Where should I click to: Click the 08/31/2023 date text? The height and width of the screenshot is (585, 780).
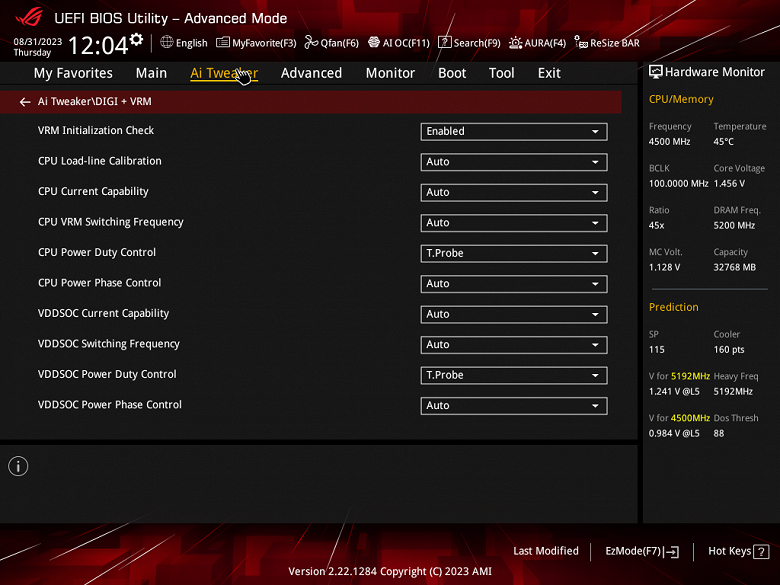[38, 42]
